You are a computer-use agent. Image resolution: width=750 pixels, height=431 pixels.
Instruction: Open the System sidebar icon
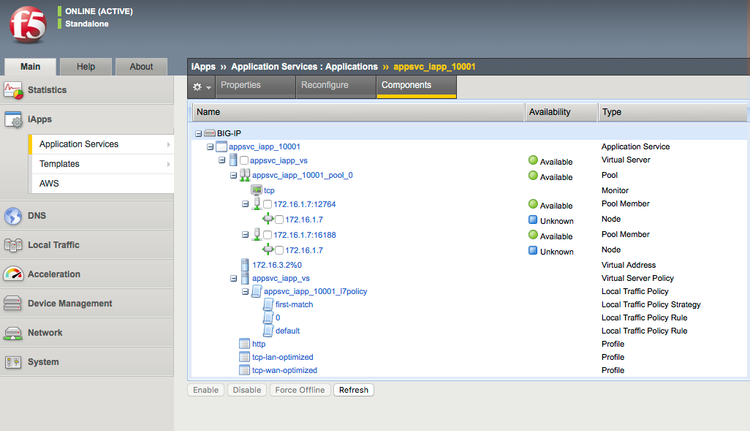[13, 362]
